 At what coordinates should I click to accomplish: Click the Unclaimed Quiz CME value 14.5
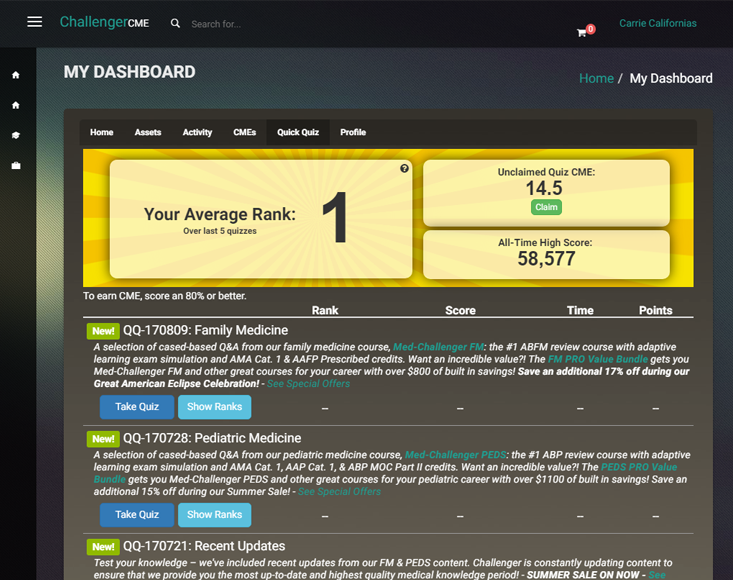click(544, 188)
